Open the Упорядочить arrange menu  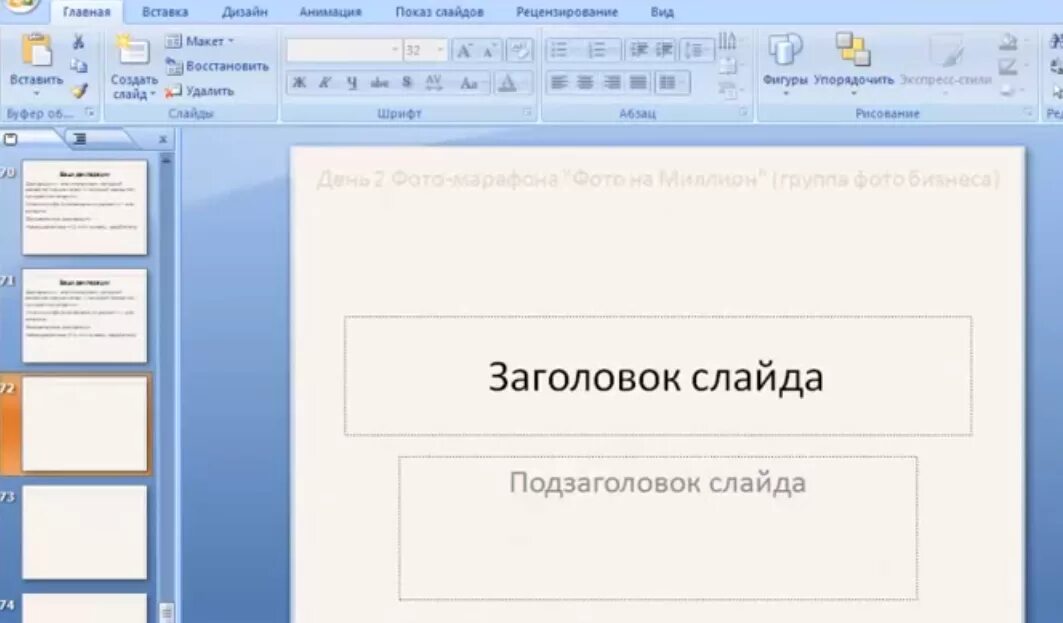[854, 62]
